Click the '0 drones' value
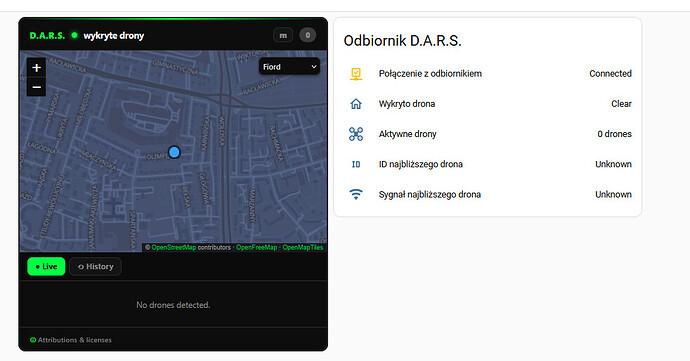Image resolution: width=690 pixels, height=361 pixels. click(x=614, y=134)
